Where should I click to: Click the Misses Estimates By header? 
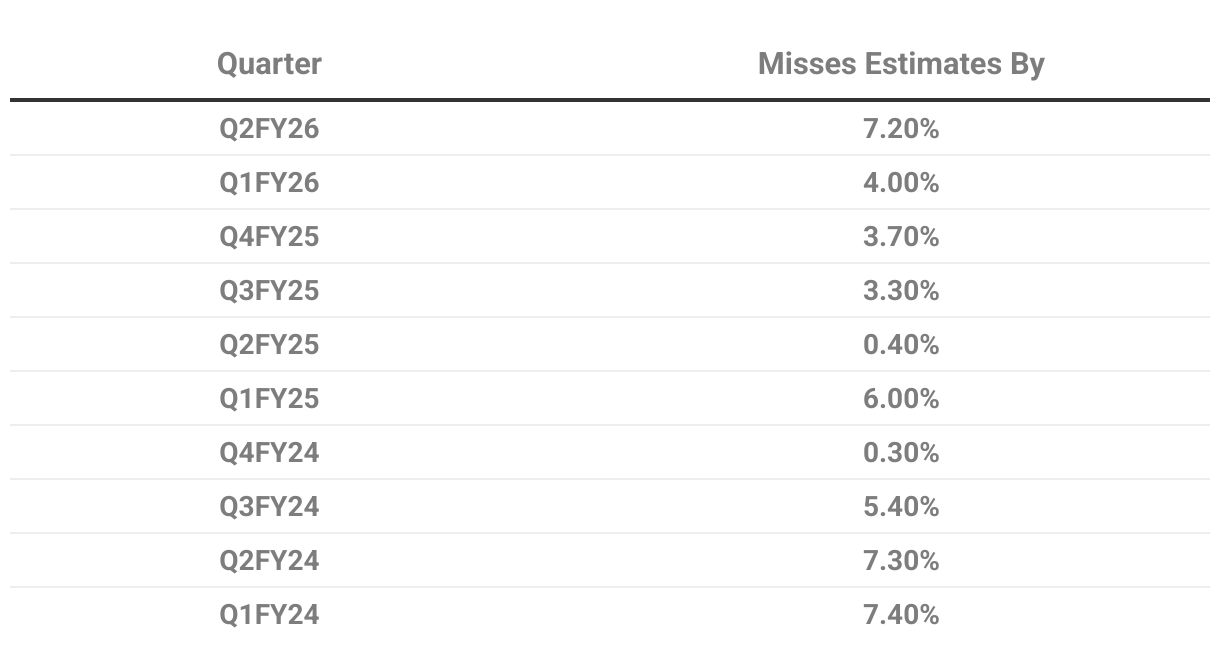[x=901, y=64]
